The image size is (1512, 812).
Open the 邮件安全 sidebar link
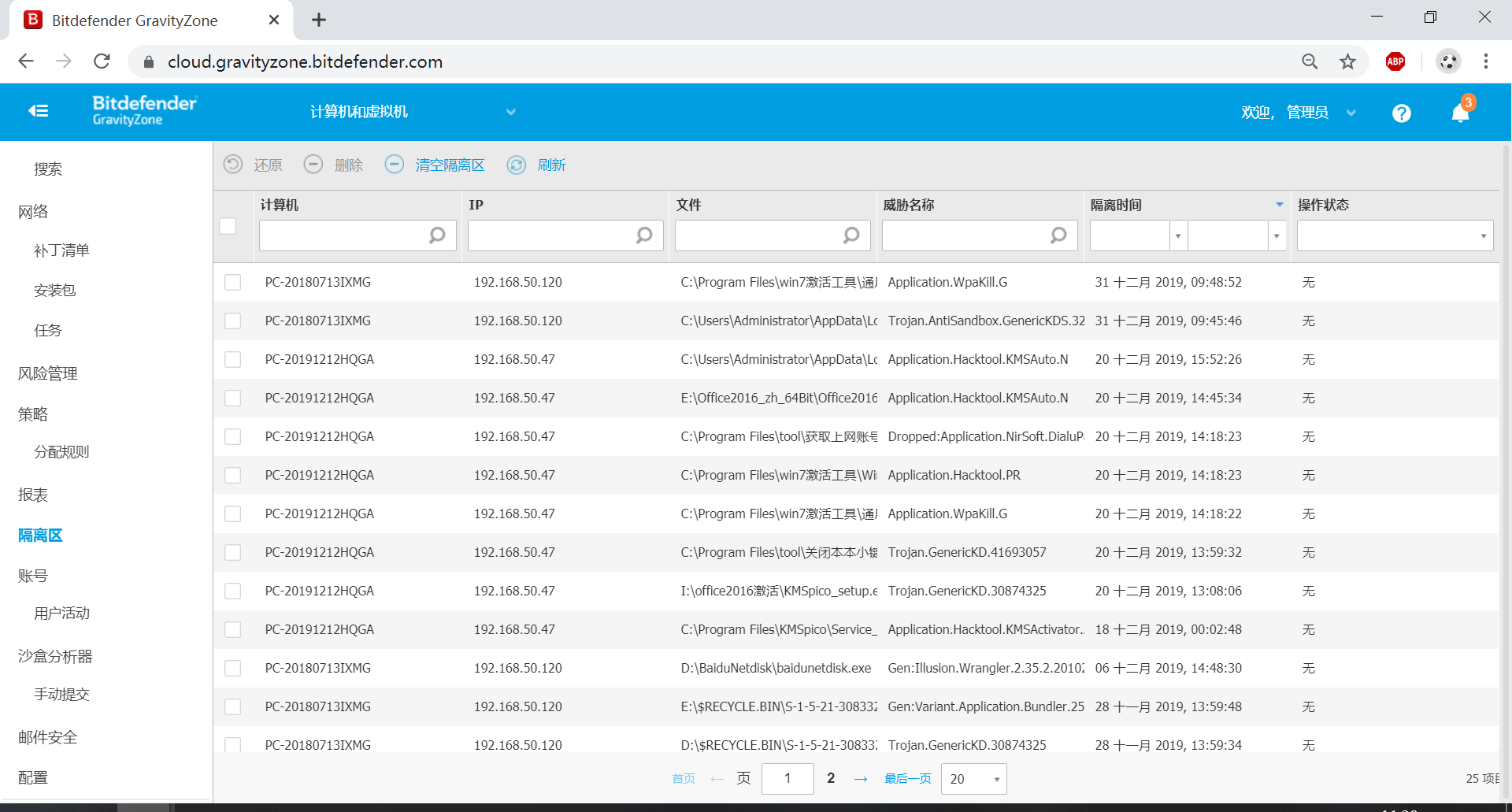coord(48,737)
